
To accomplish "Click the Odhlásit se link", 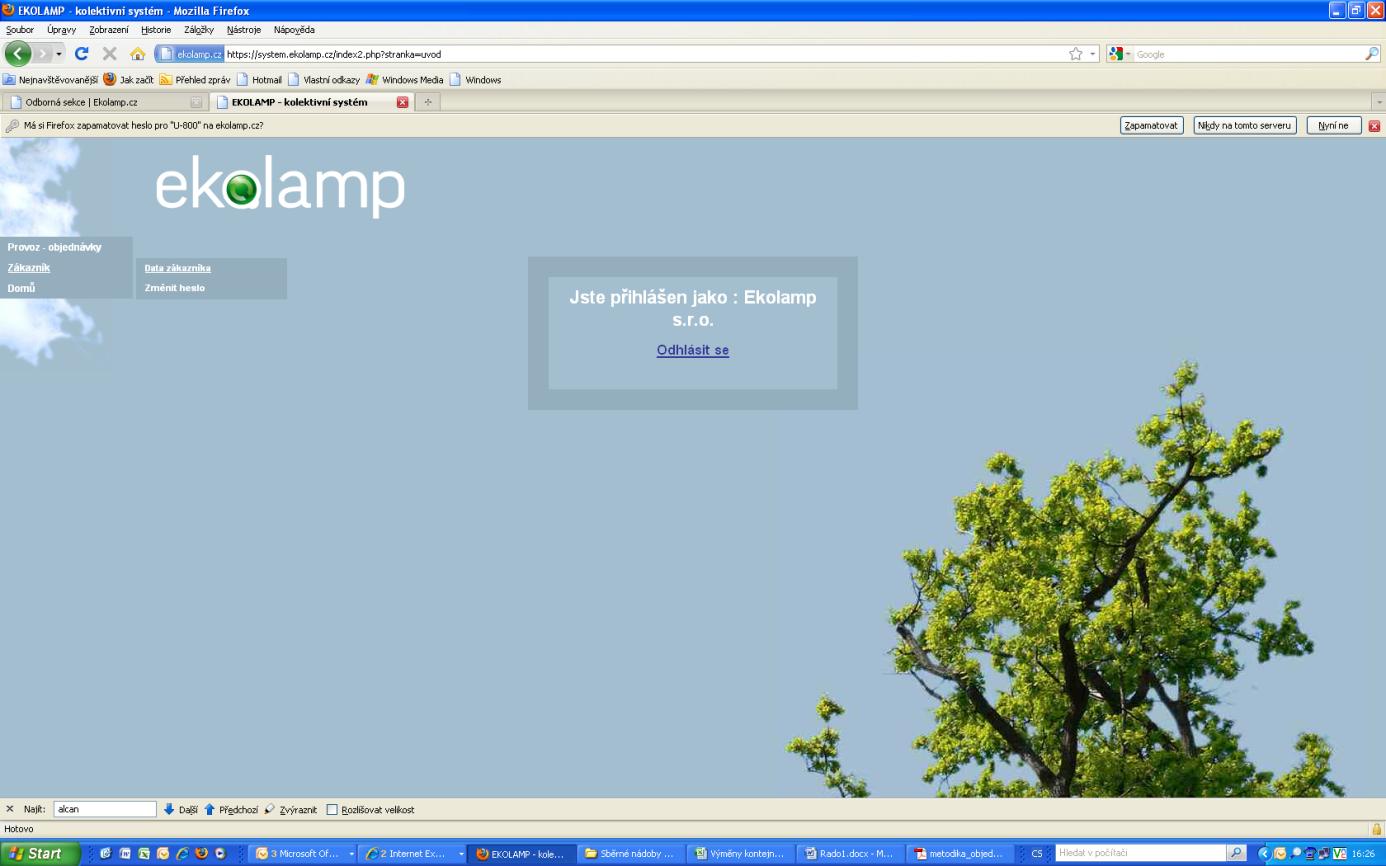I will [693, 350].
